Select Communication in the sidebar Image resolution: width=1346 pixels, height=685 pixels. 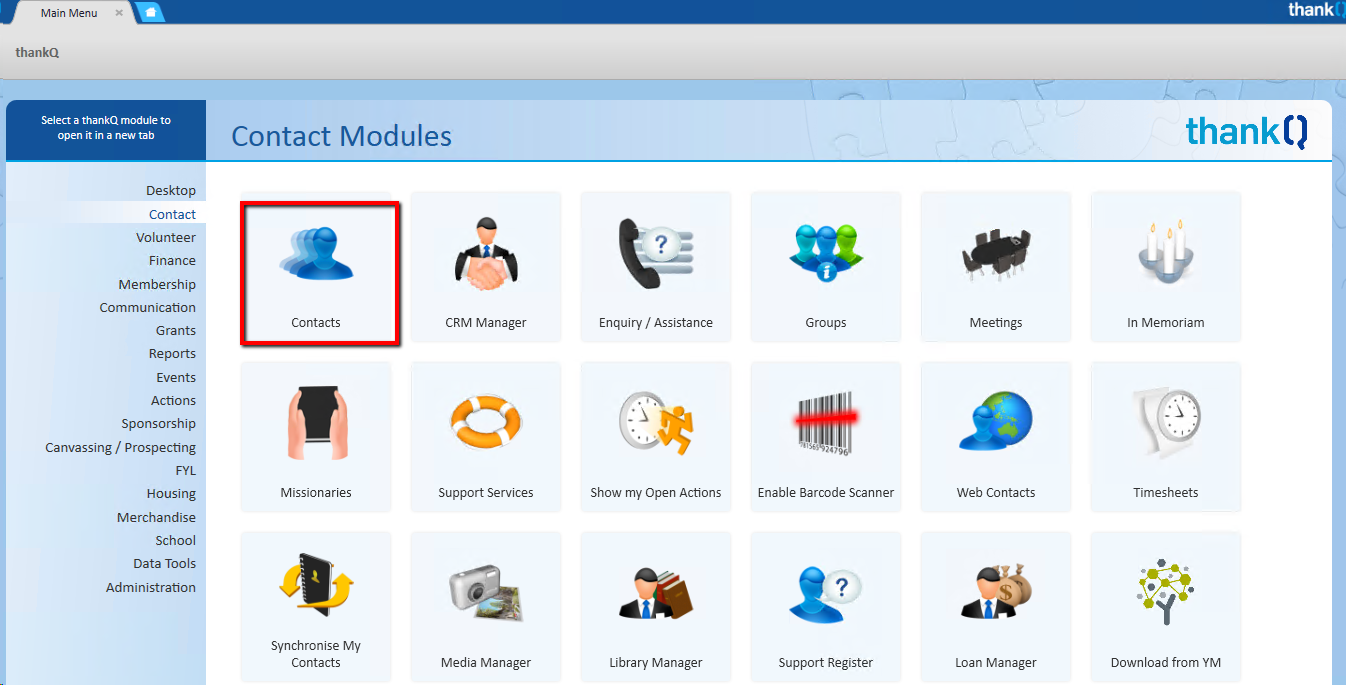pos(148,307)
